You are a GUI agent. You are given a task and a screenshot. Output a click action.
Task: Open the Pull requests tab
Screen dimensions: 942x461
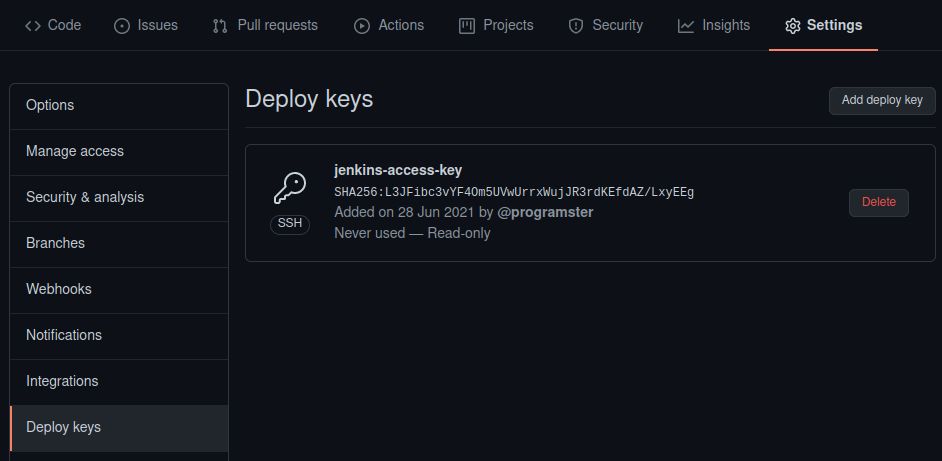(x=277, y=26)
